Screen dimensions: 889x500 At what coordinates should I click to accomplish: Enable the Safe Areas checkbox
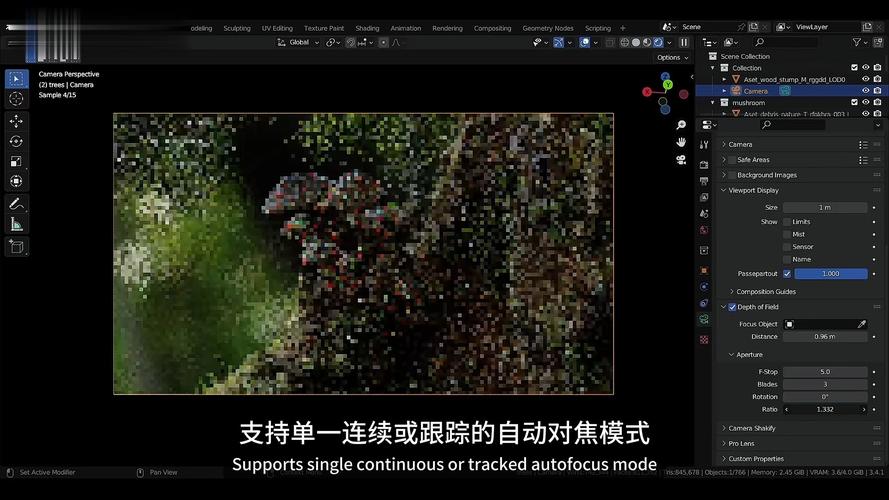[x=733, y=160]
